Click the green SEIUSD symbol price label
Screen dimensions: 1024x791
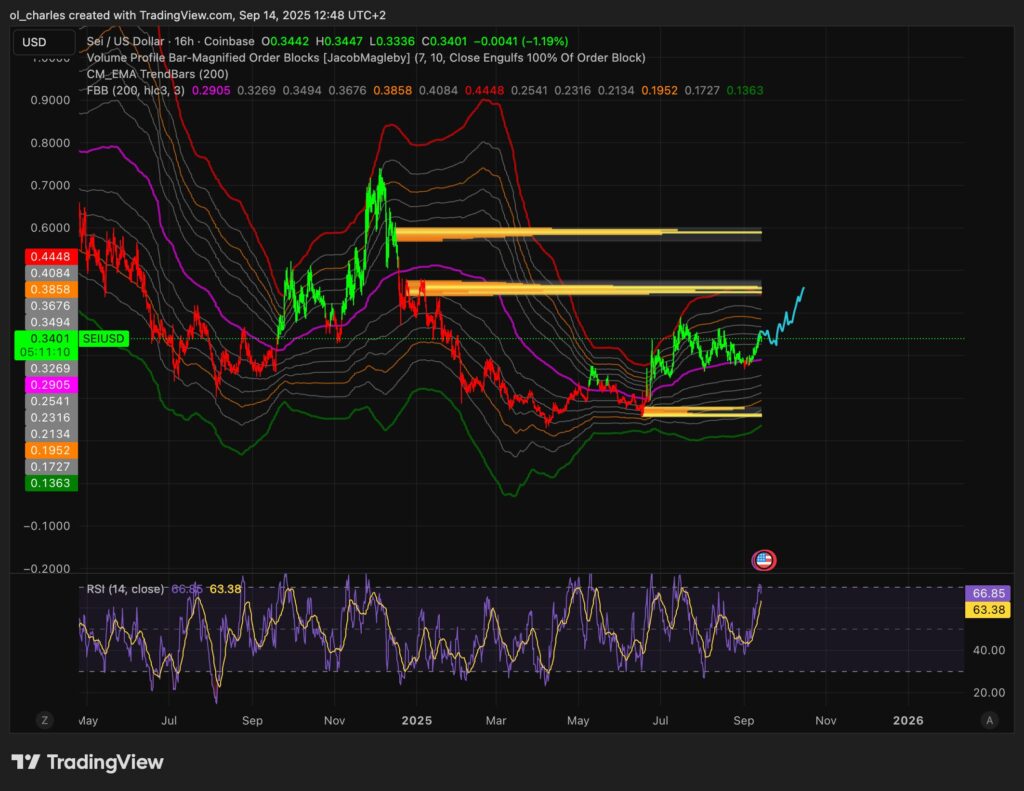(102, 339)
